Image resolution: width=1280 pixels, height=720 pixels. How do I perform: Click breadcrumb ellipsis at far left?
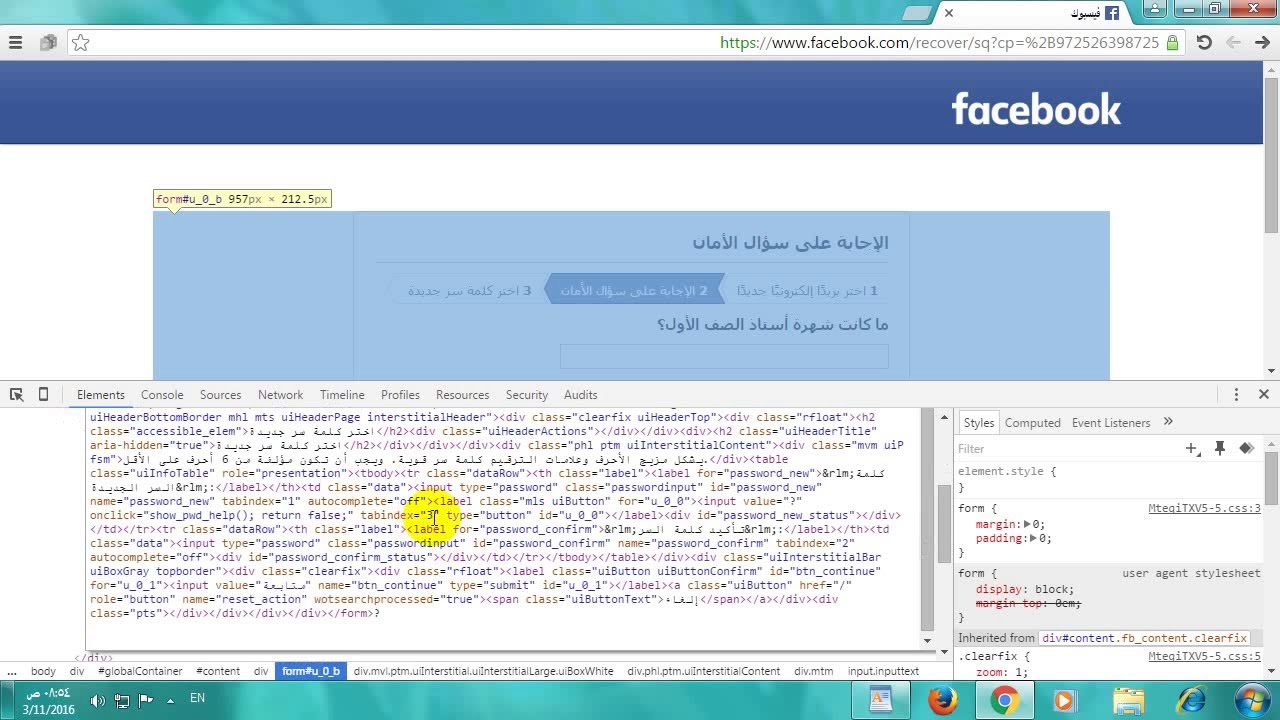(10, 671)
